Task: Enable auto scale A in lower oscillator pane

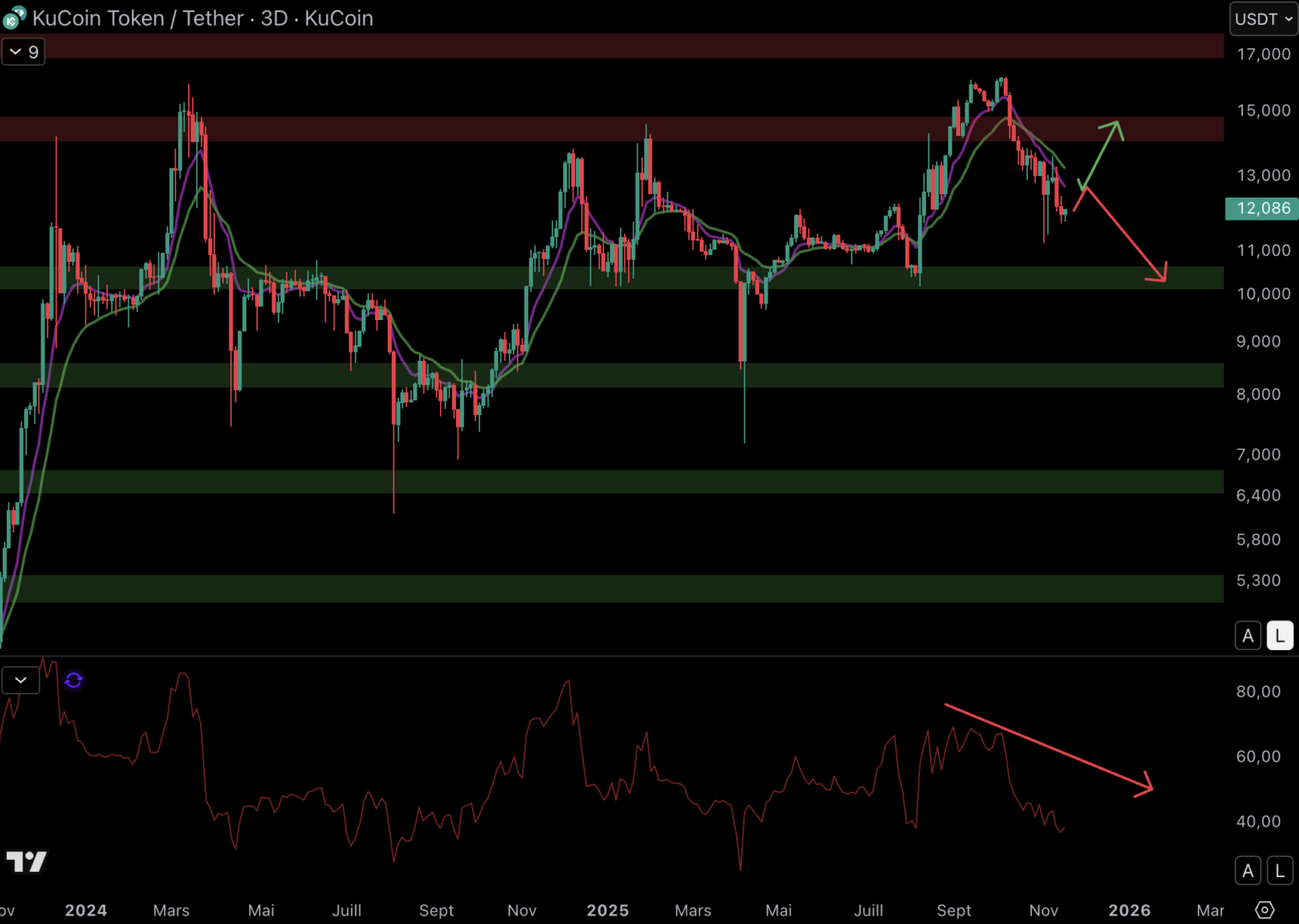Action: (x=1248, y=871)
